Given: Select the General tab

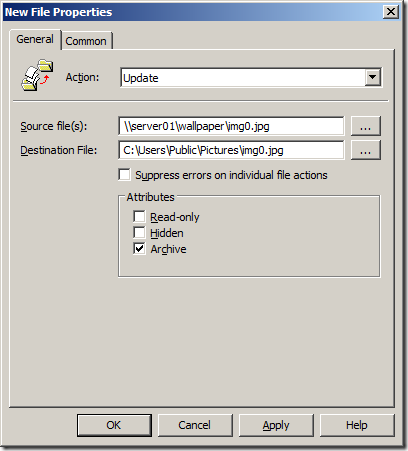Looking at the screenshot, I should click(35, 39).
